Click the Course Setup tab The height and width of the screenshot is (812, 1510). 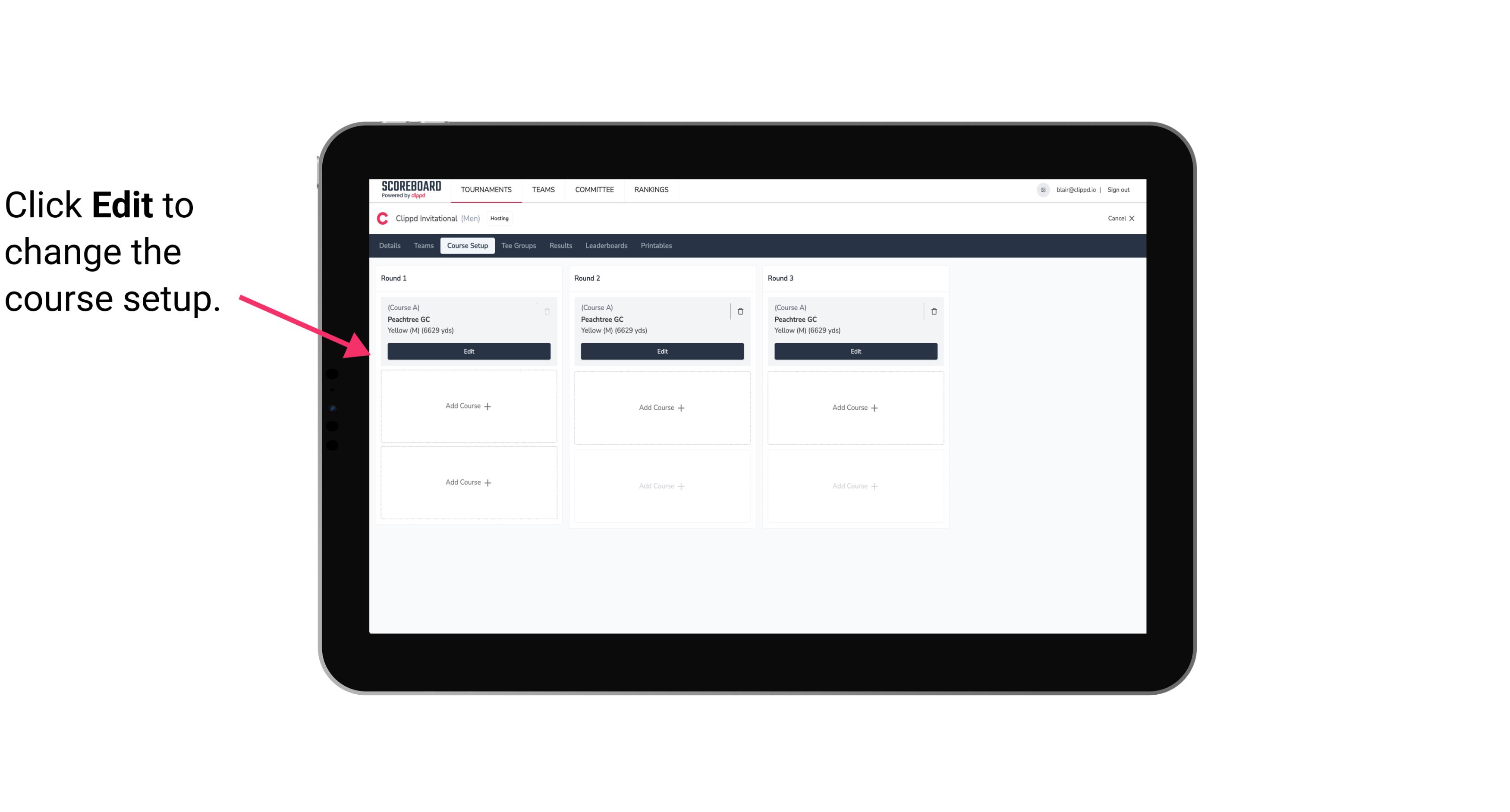[x=465, y=246]
